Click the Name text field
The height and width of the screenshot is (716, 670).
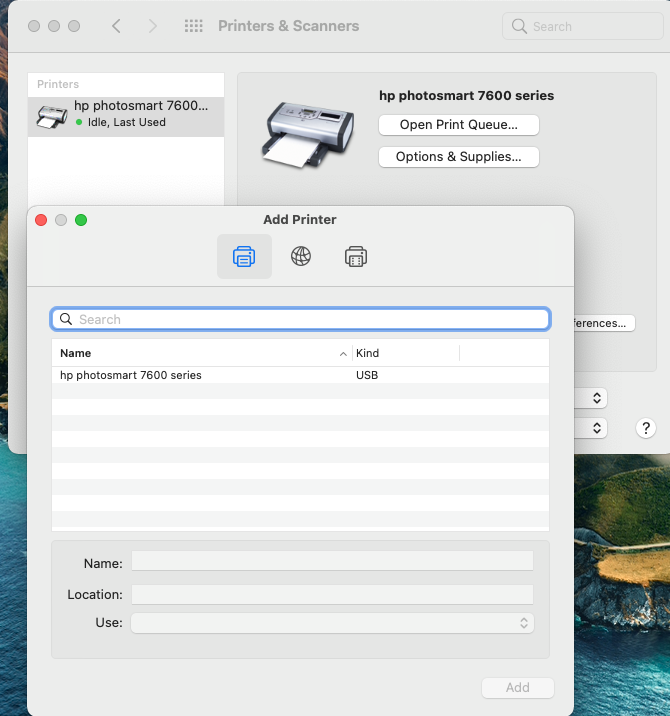tap(332, 561)
